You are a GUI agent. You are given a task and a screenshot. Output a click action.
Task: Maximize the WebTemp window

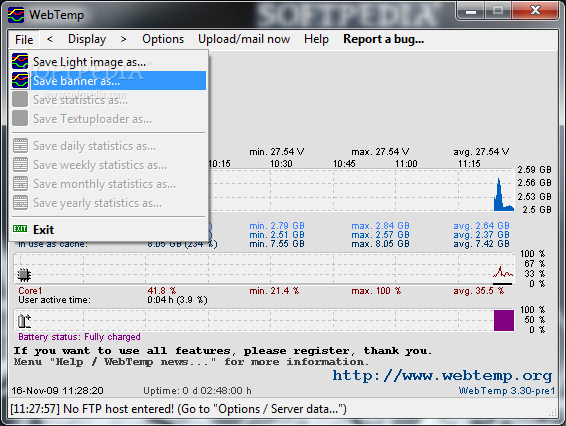(x=498, y=11)
